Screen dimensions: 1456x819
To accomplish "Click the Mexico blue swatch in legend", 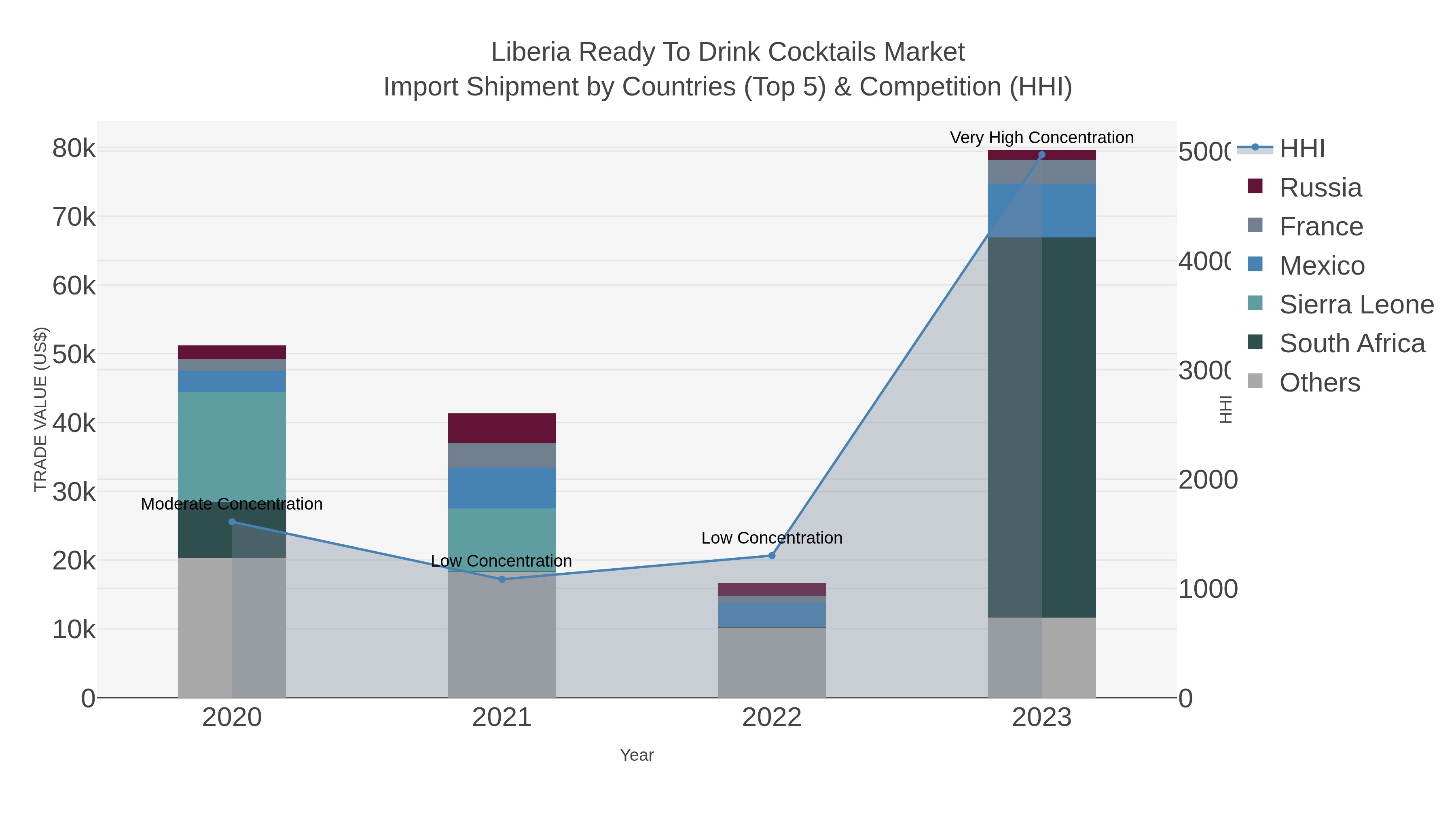I will pos(1255,264).
